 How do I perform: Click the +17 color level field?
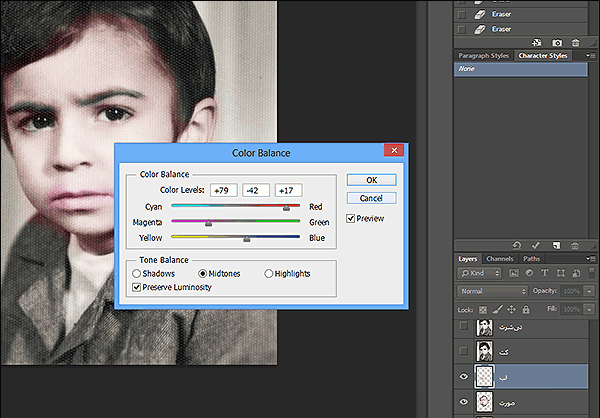289,190
